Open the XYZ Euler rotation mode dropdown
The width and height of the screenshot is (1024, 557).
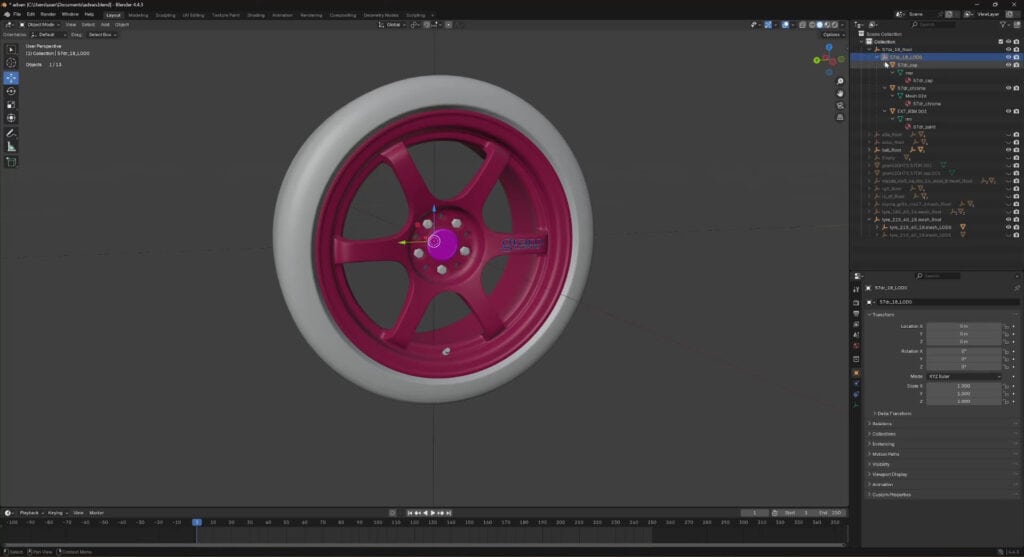click(x=963, y=377)
